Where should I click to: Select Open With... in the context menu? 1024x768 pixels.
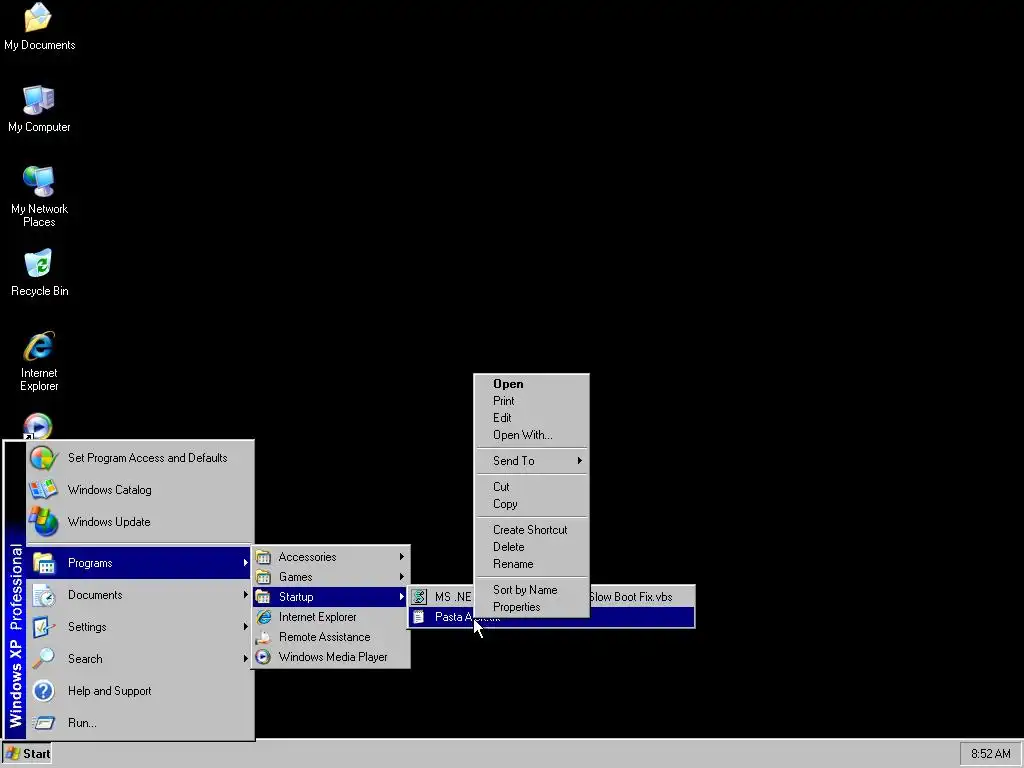click(x=532, y=435)
